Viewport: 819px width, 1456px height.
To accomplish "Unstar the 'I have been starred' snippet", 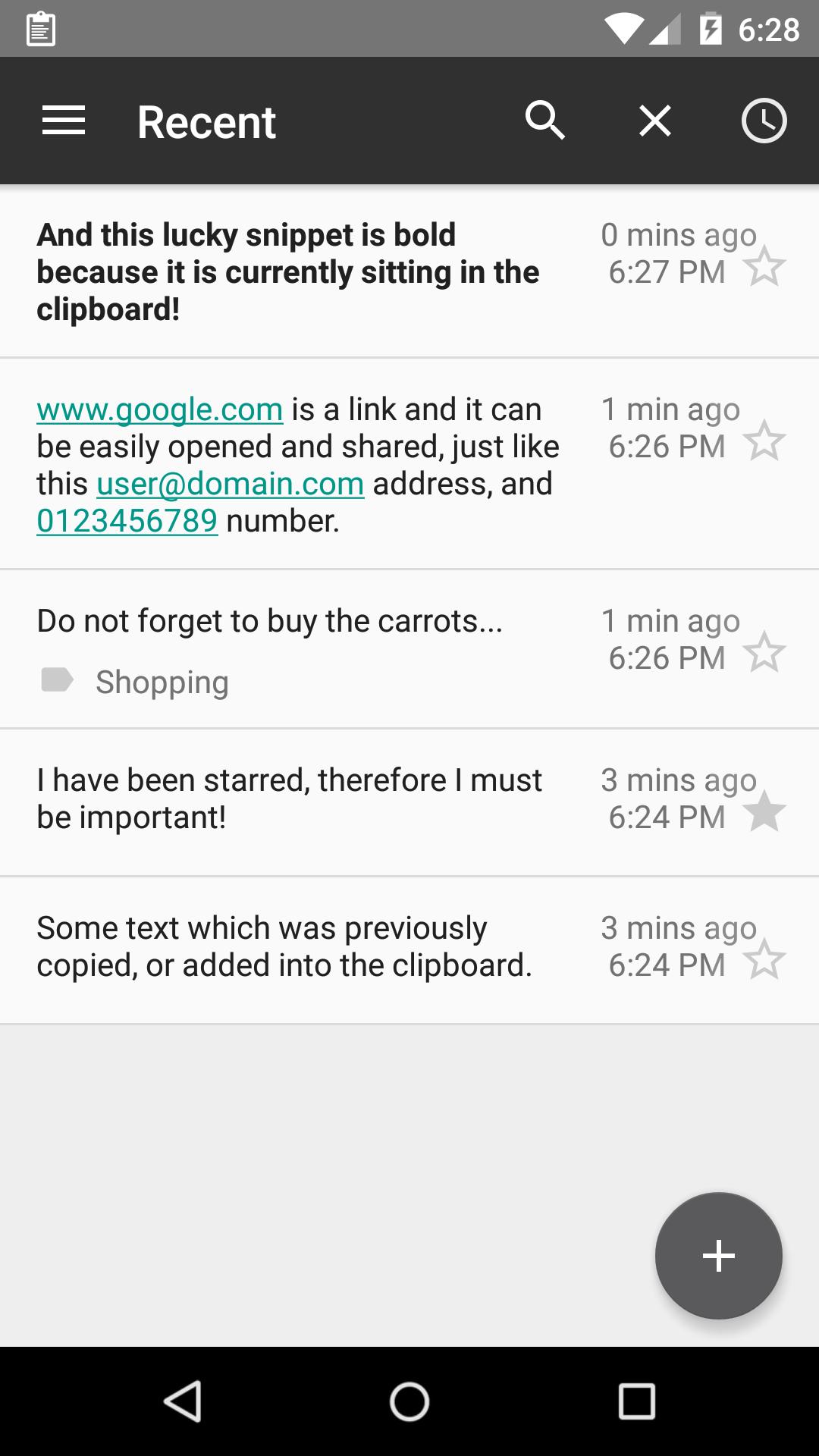I will coord(764,811).
